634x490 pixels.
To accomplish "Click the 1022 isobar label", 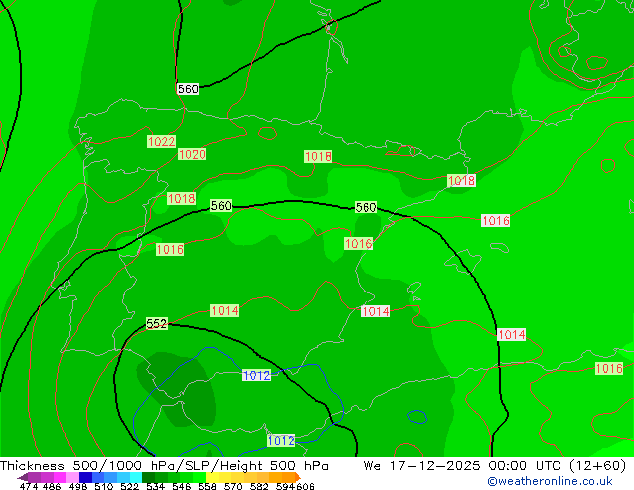I will point(161,142).
